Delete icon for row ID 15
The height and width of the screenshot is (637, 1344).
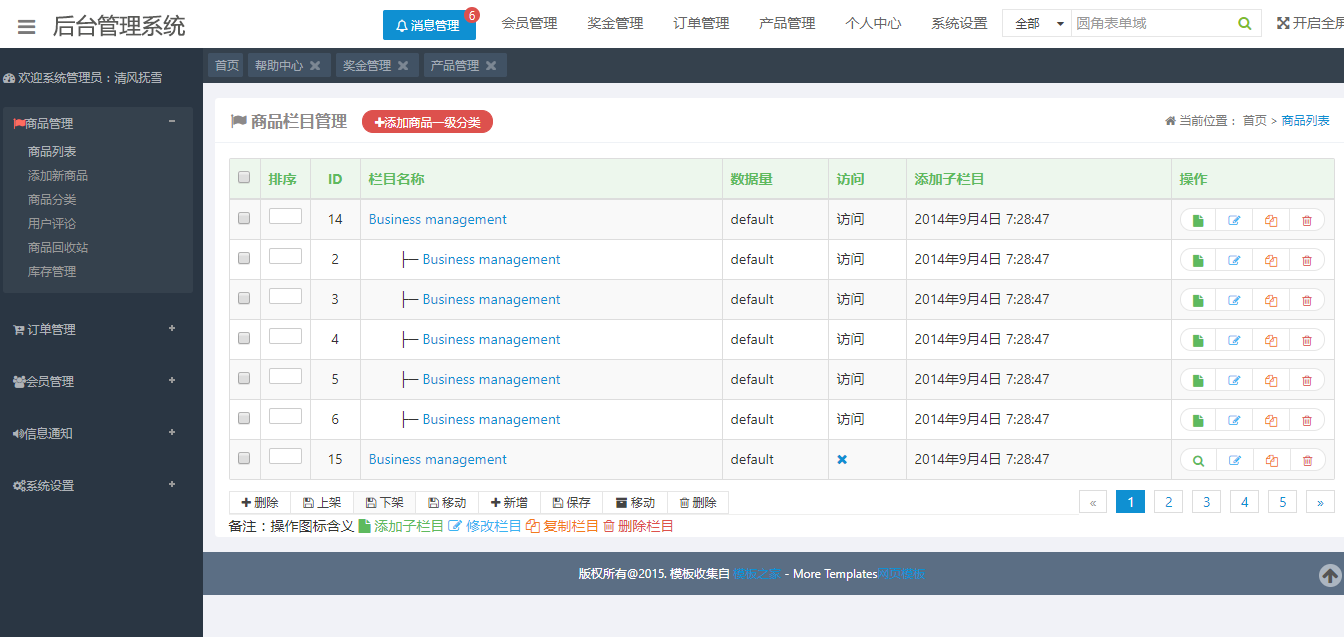point(1307,460)
